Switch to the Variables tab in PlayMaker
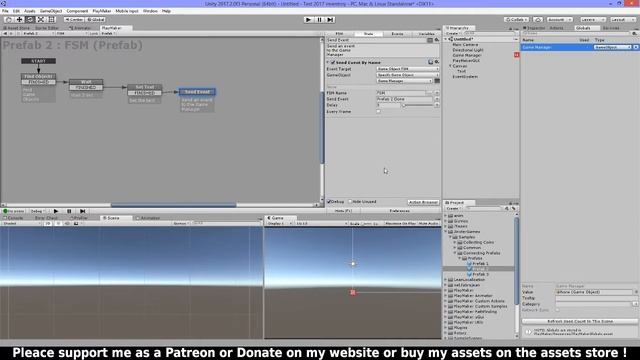This screenshot has height=360, width=640. click(x=426, y=34)
